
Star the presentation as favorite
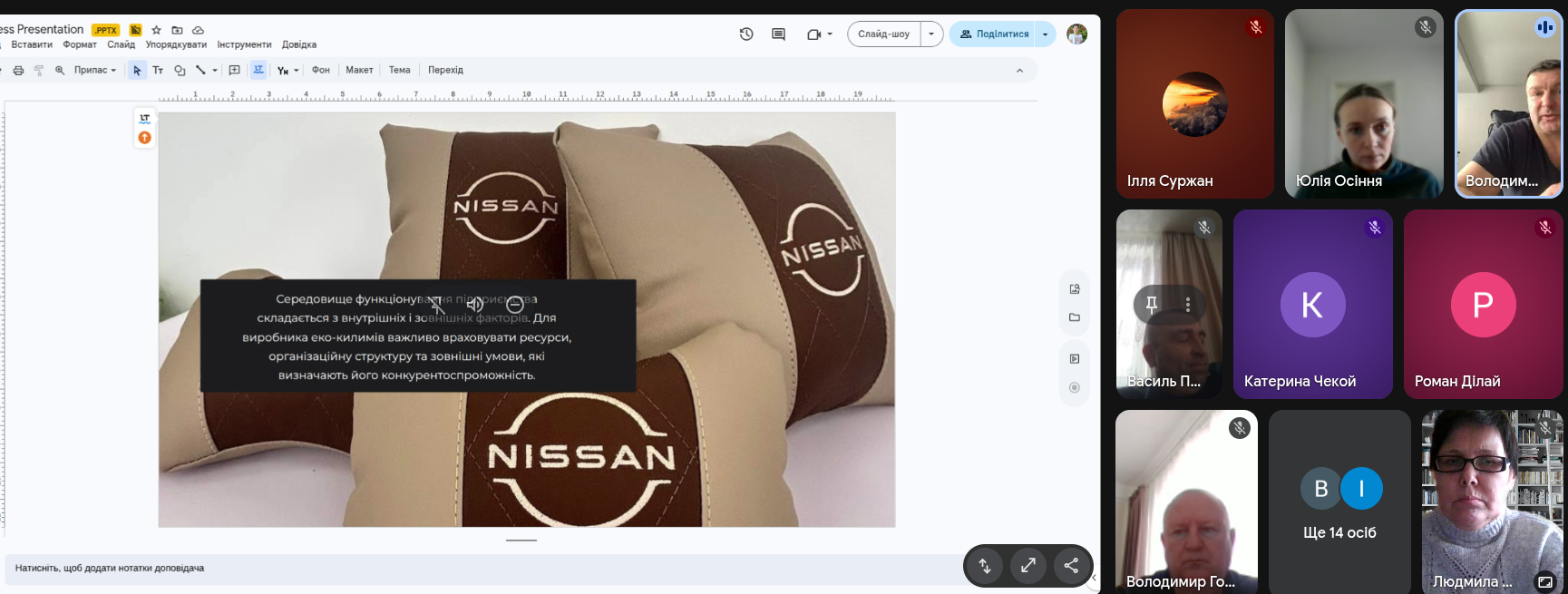[x=156, y=30]
